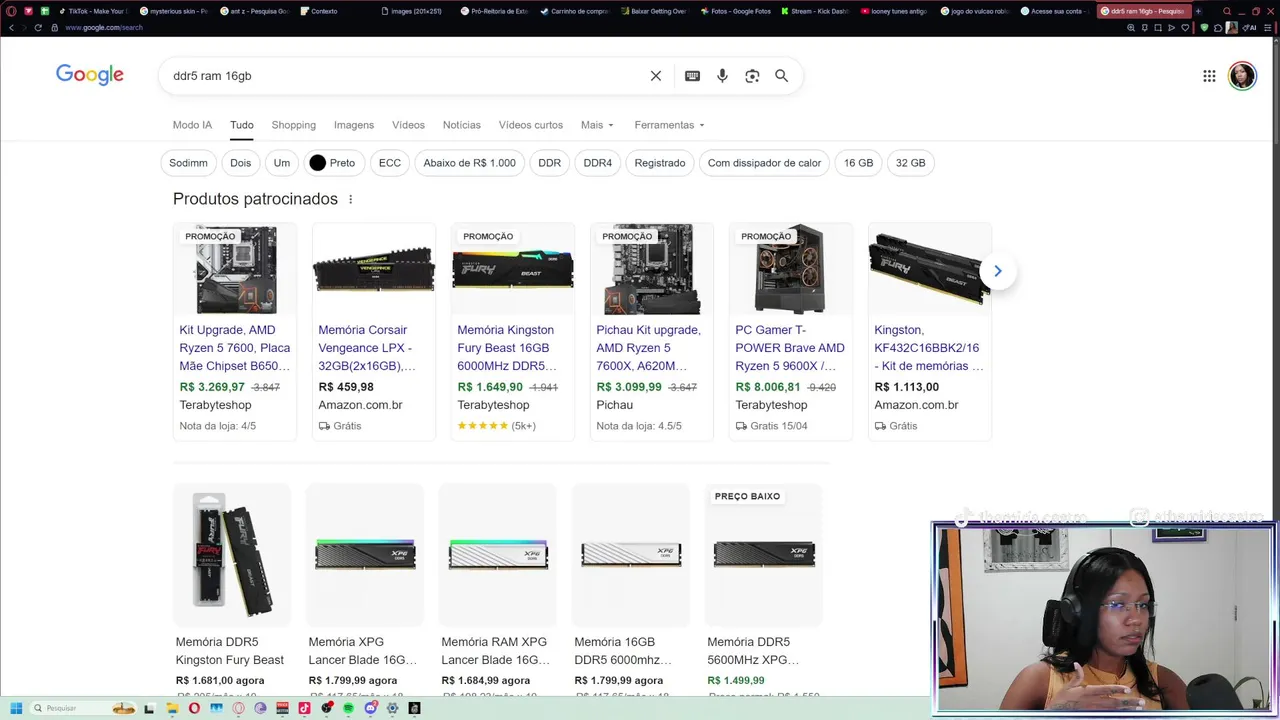Filter by the 16 GB chip
The height and width of the screenshot is (720, 1280).
tap(858, 163)
